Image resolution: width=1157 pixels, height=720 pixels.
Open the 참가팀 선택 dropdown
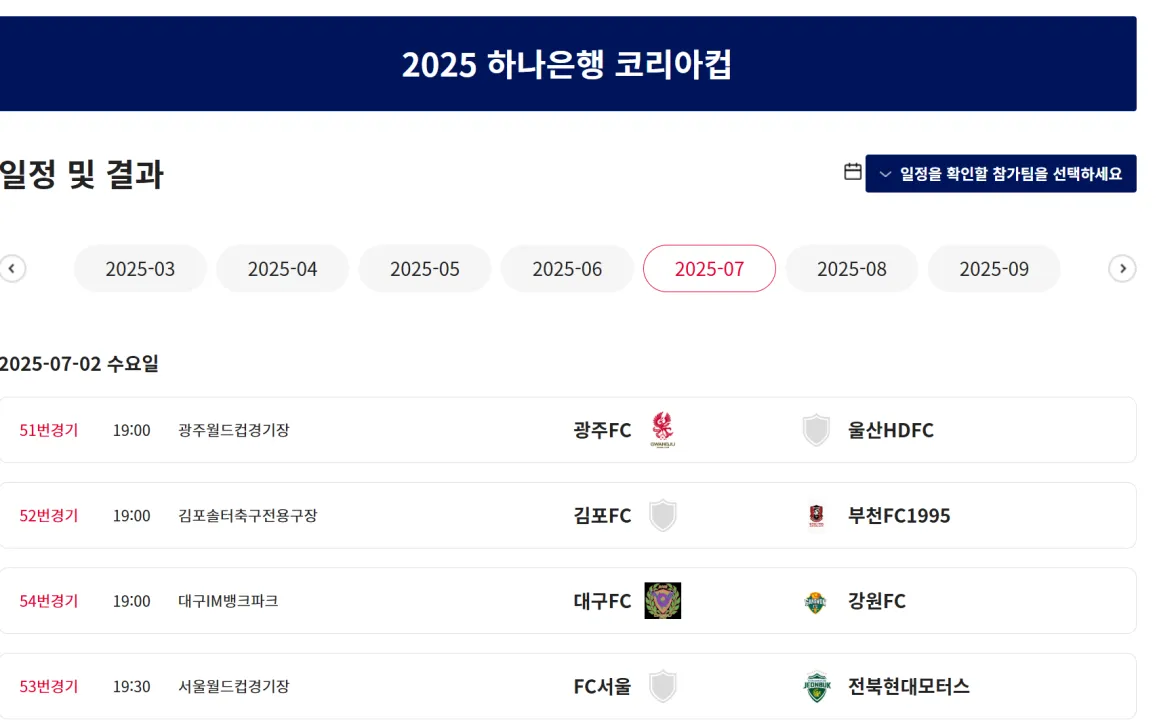1001,173
